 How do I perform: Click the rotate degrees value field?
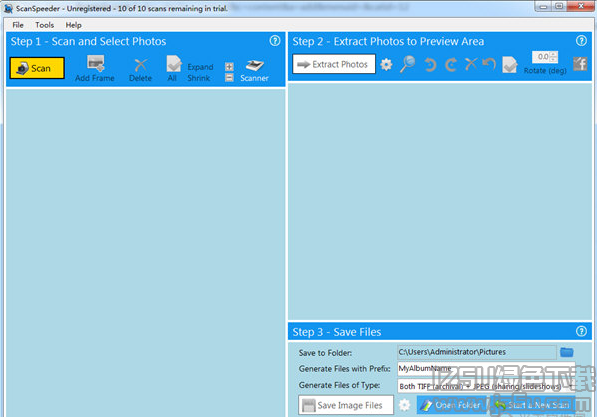[541, 57]
